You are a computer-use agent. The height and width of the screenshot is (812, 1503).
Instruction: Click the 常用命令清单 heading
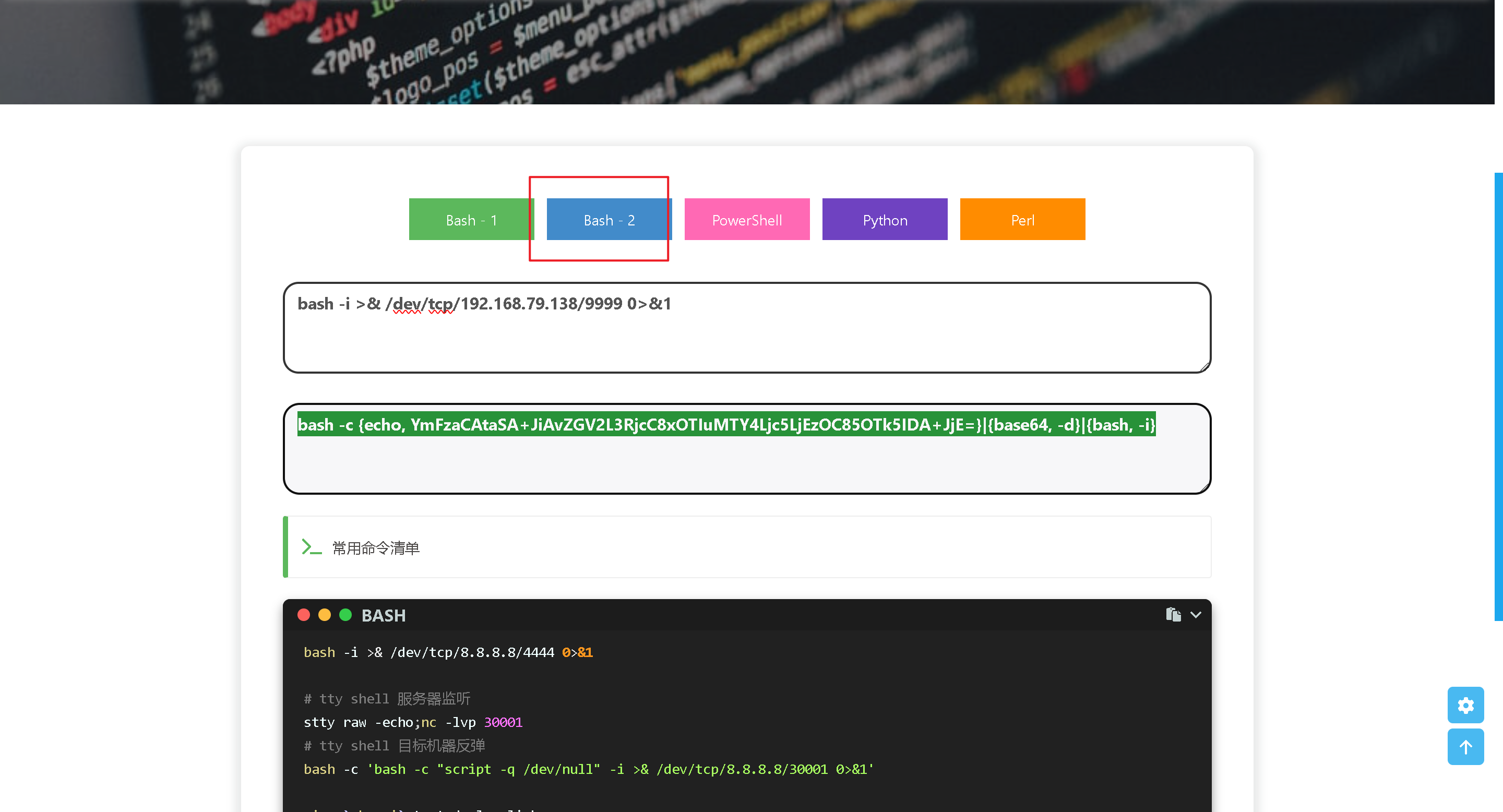(x=376, y=548)
